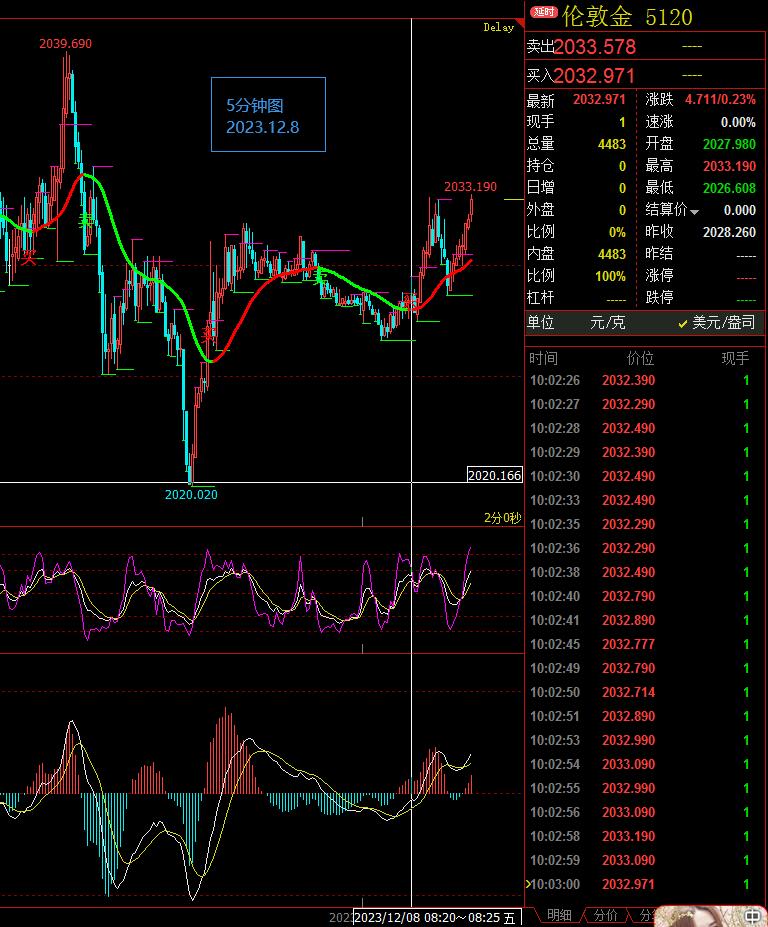Open the 明细 tab

point(559,915)
